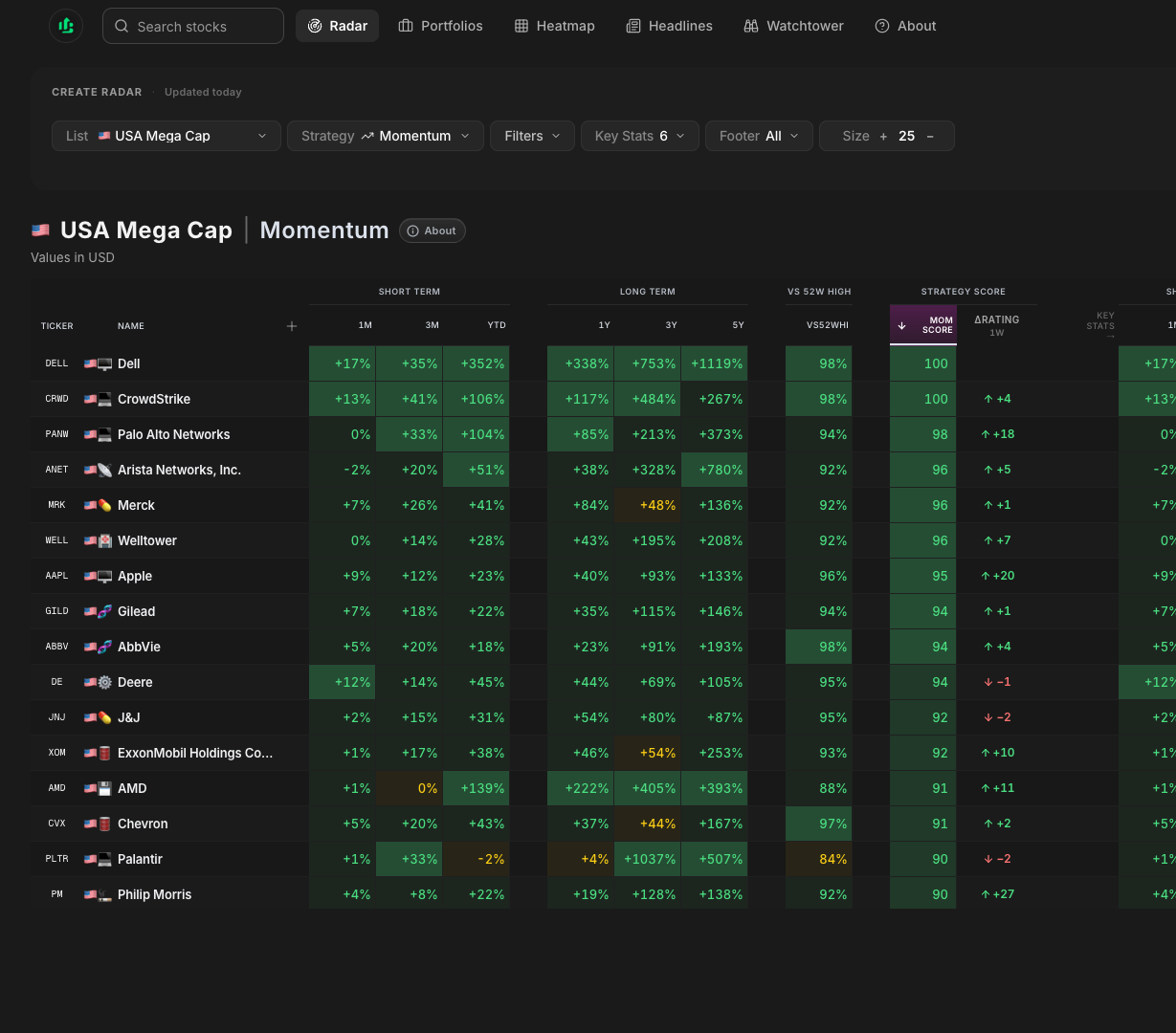
Task: Open the Radar tab
Action: (337, 26)
